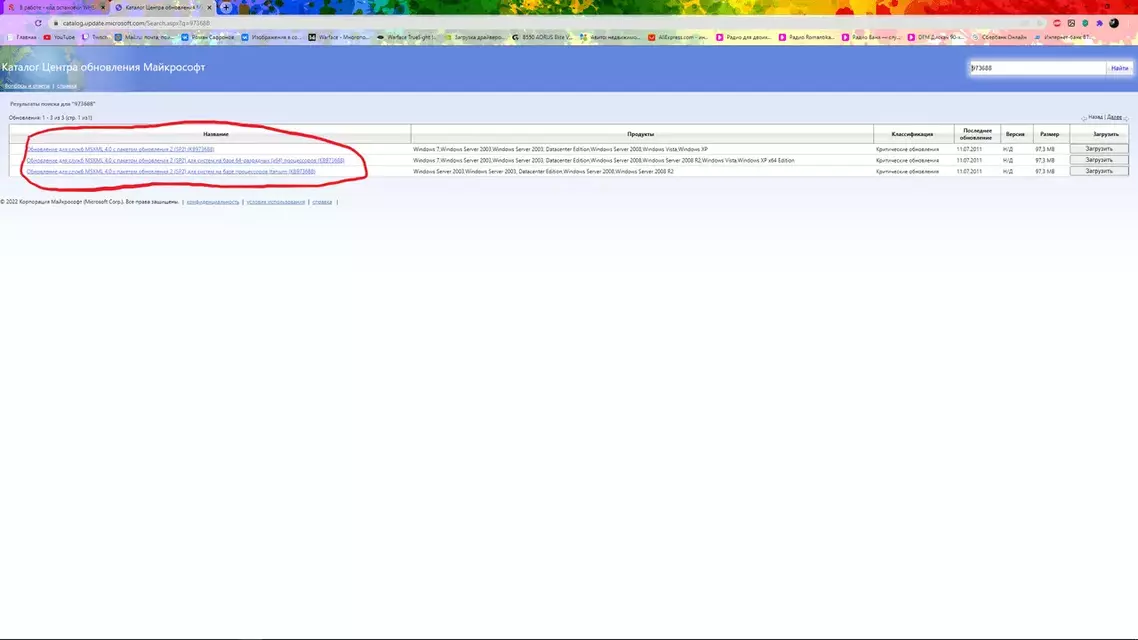Screen dimensions: 1138x640
Task: Open the Twitch bookmark
Action: tap(95, 37)
